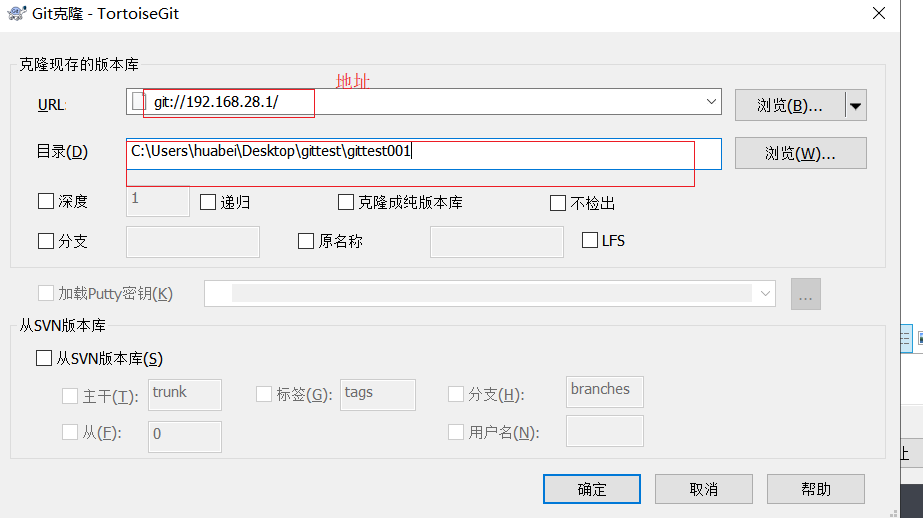Click the Putty key ellipsis button
The image size is (923, 518).
click(806, 294)
